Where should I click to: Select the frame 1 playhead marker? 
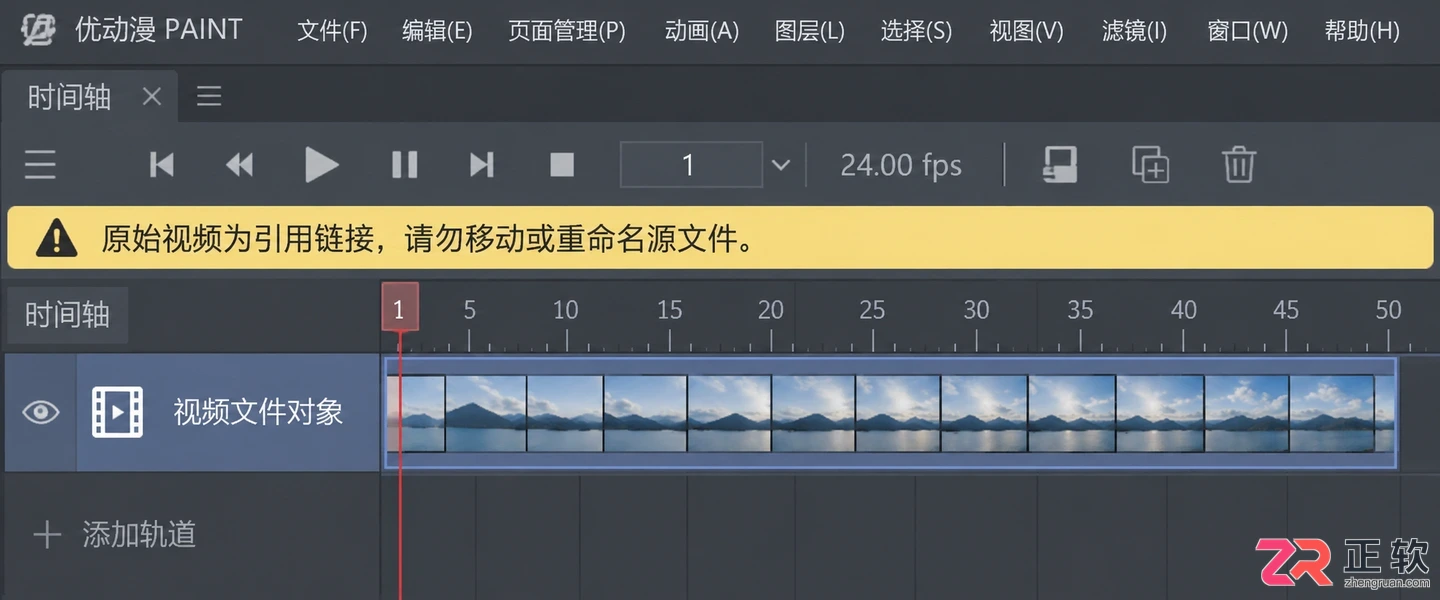[399, 308]
